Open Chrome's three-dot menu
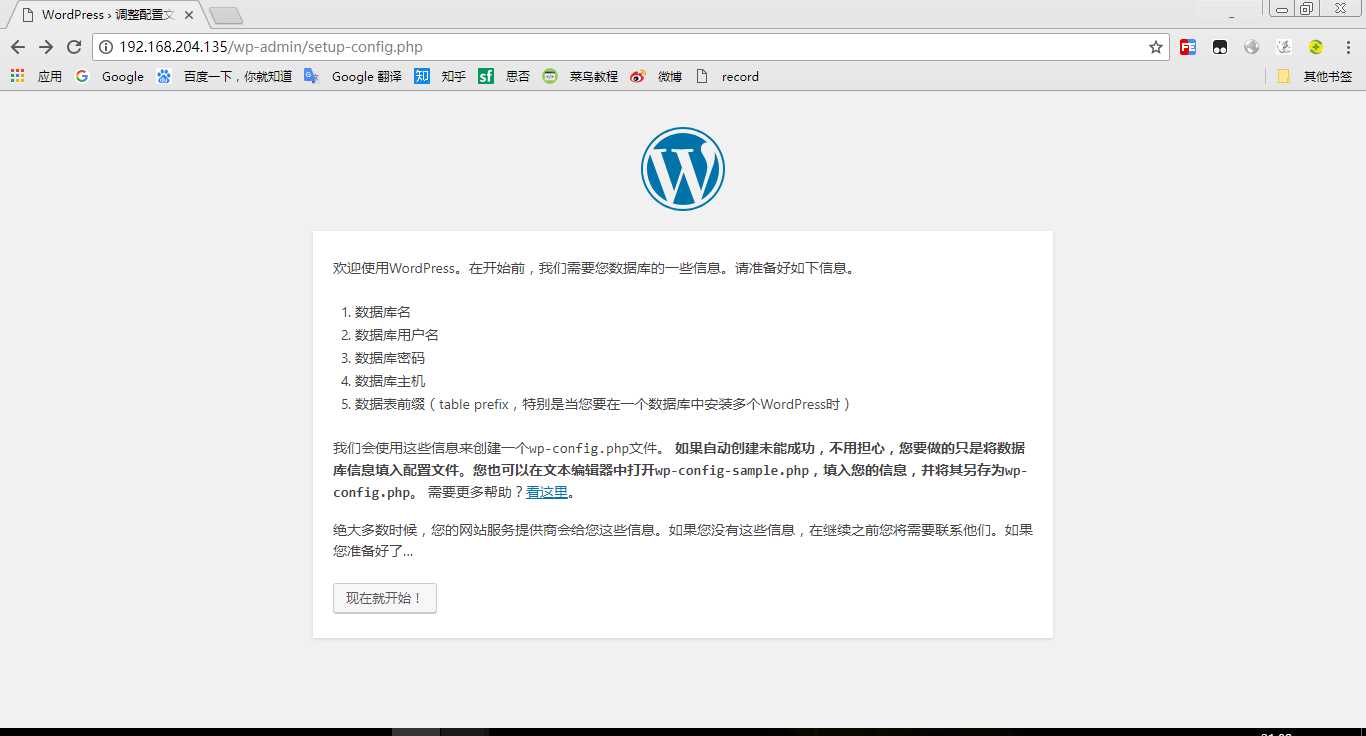This screenshot has width=1366, height=736. [x=1348, y=47]
